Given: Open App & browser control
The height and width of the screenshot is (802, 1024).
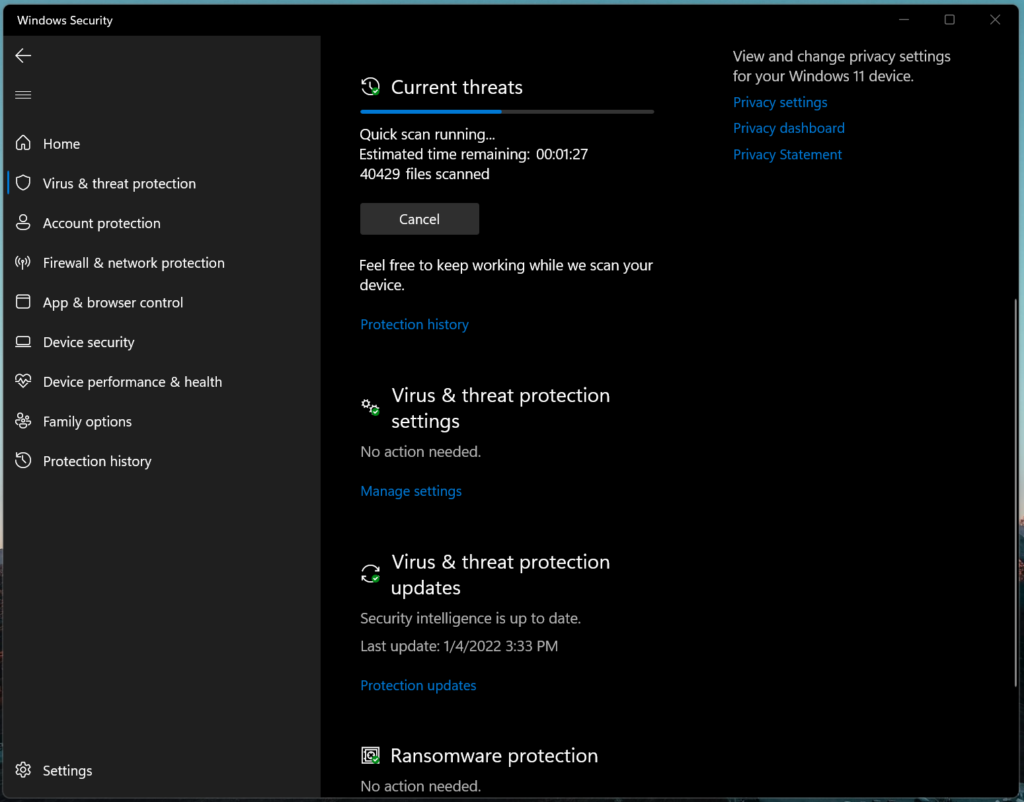Looking at the screenshot, I should point(164,302).
